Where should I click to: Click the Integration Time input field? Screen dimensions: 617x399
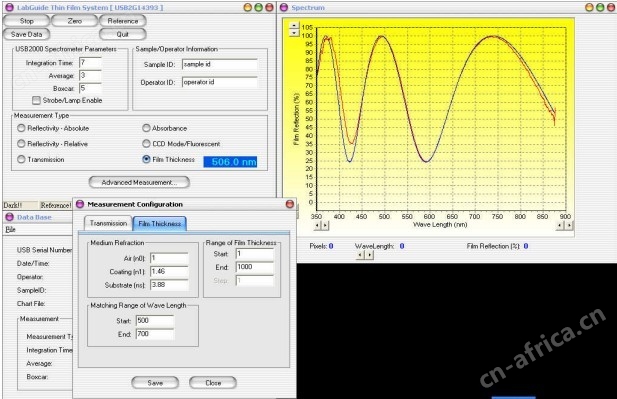pyautogui.click(x=91, y=63)
